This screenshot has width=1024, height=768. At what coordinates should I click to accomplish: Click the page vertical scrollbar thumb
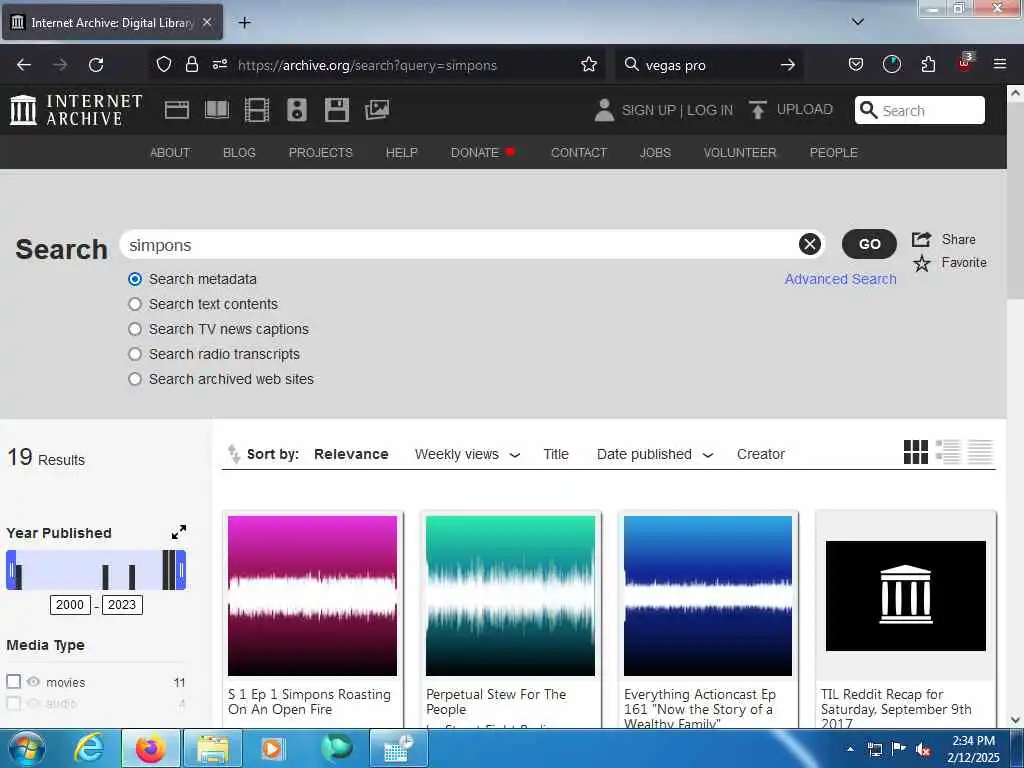(1015, 202)
